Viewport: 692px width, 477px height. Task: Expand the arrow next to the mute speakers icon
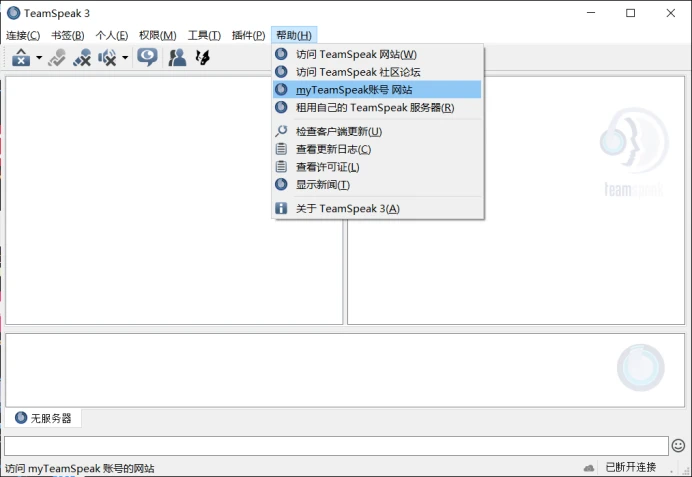pyautogui.click(x=125, y=57)
